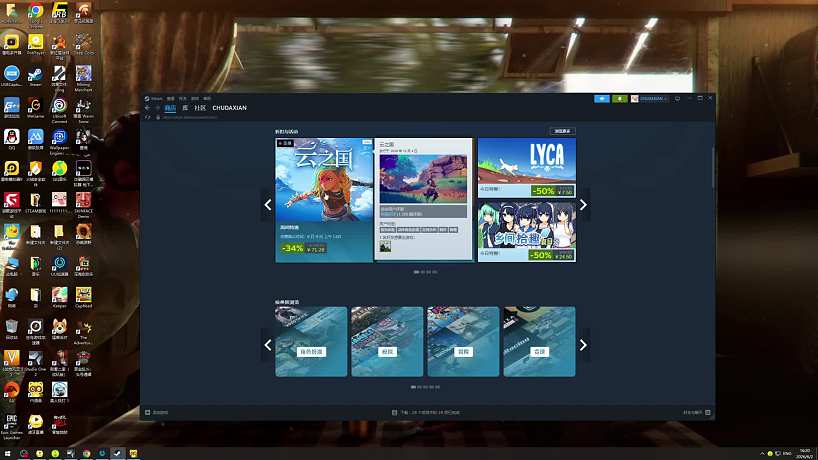The height and width of the screenshot is (460, 818).
Task: Switch to Big Picture mode icon
Action: (678, 99)
